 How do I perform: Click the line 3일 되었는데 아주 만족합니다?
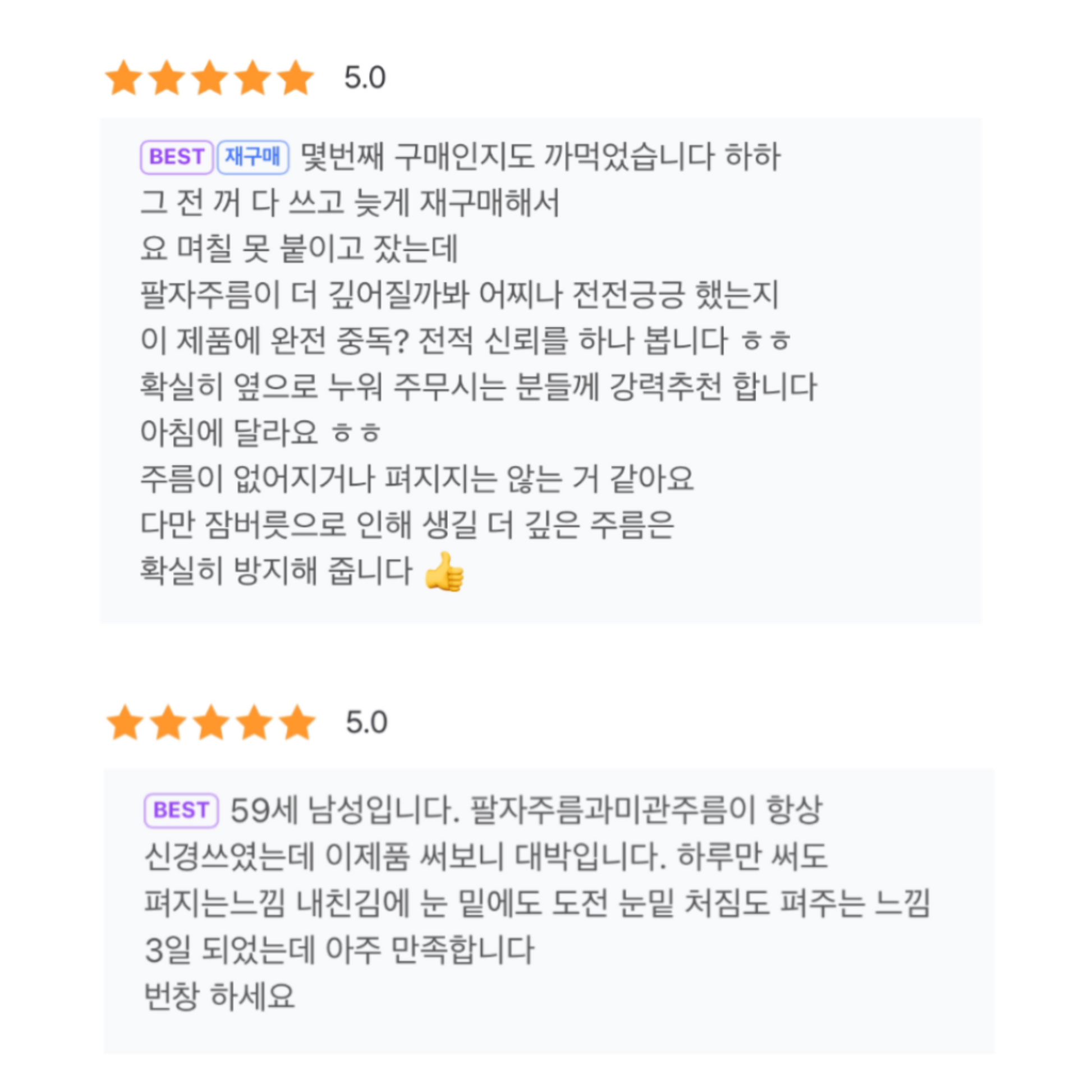click(x=339, y=949)
